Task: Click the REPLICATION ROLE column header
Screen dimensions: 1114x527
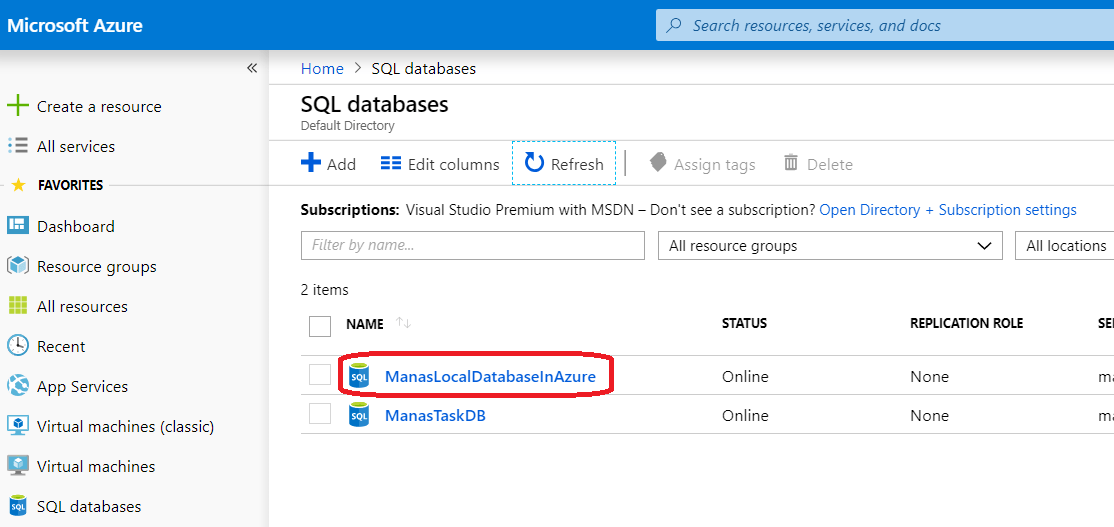Action: 966,323
